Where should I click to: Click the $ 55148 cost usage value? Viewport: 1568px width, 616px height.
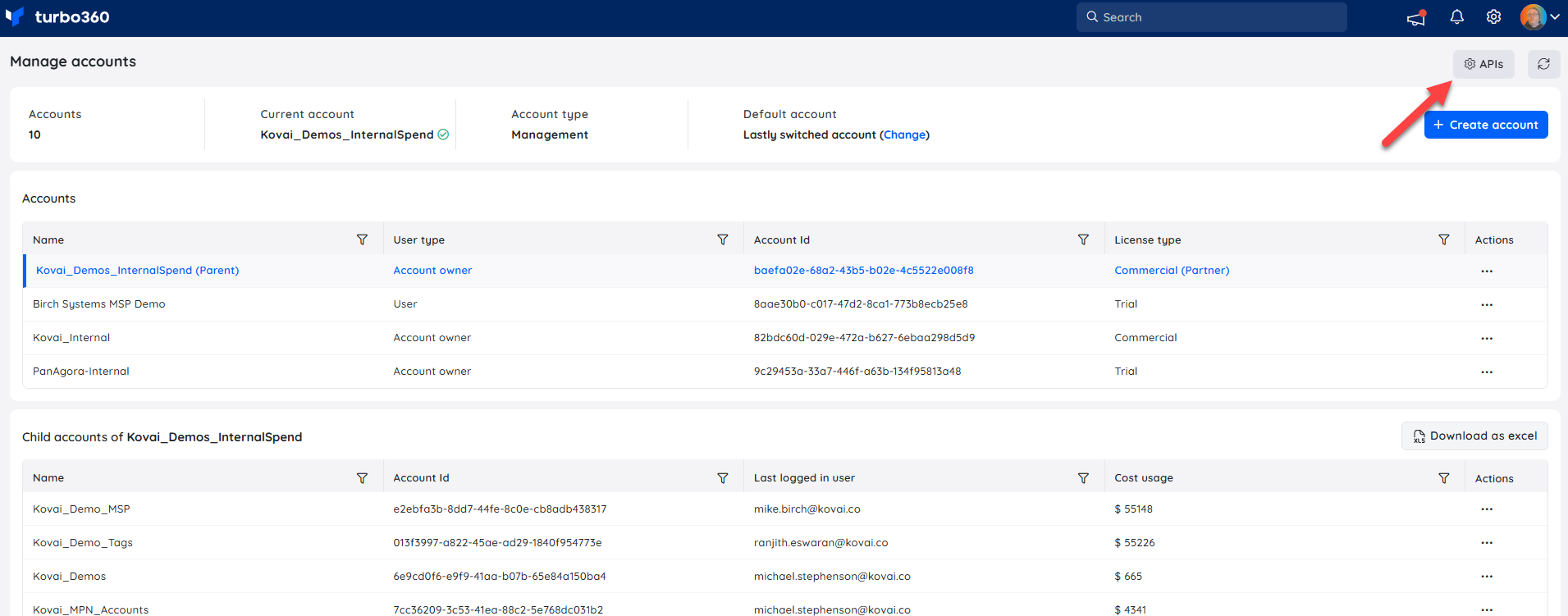click(x=1133, y=509)
